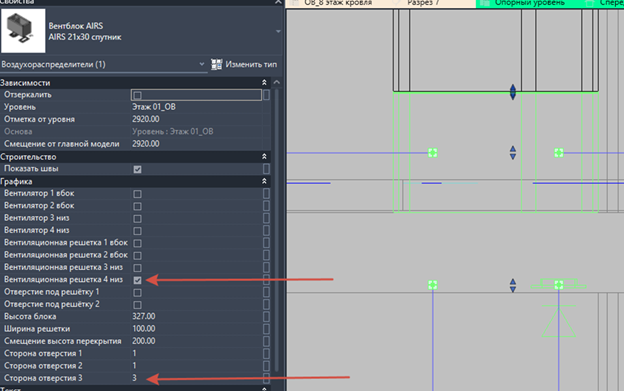Toggle the Показать швы checkbox
Viewport: 624px width, 391px height.
tap(137, 169)
